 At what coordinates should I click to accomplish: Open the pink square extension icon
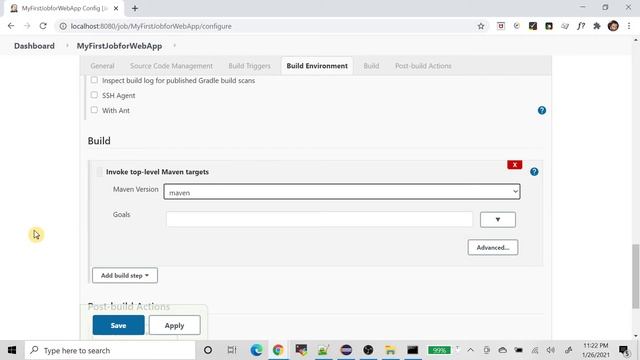pos(501,26)
